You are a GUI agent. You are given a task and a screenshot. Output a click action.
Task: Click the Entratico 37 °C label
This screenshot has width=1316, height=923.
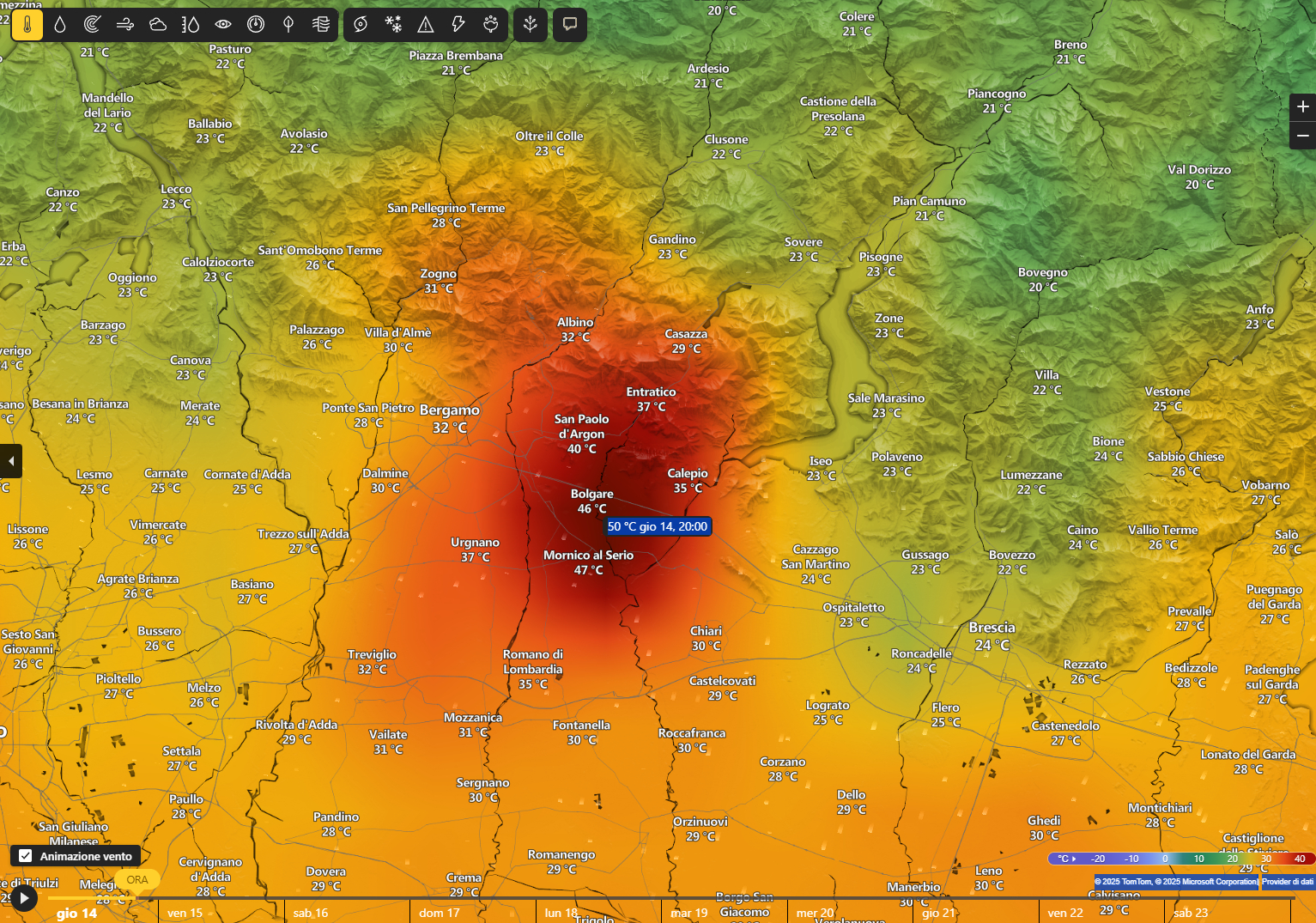coord(652,399)
